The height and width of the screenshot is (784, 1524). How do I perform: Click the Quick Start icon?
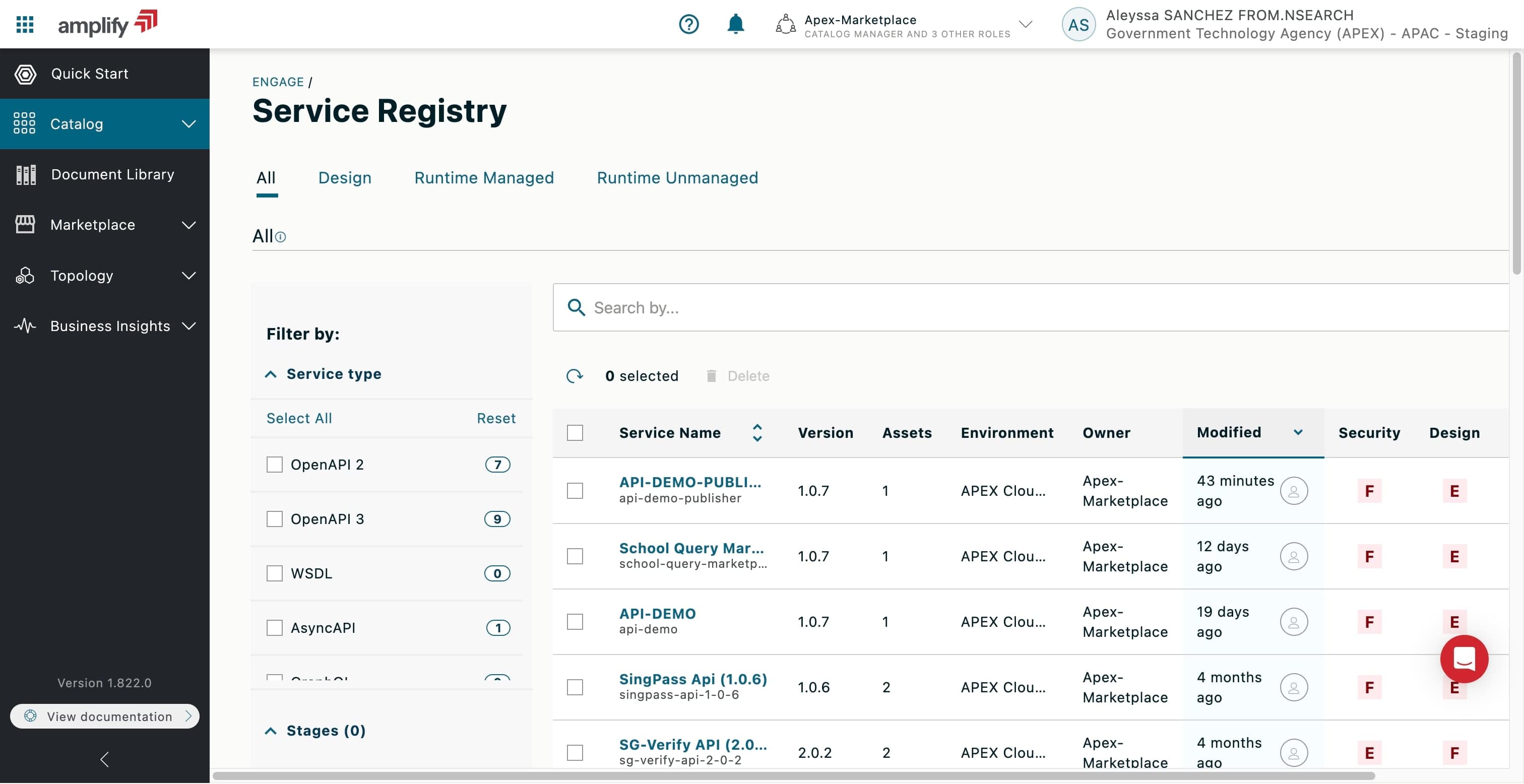click(x=25, y=74)
